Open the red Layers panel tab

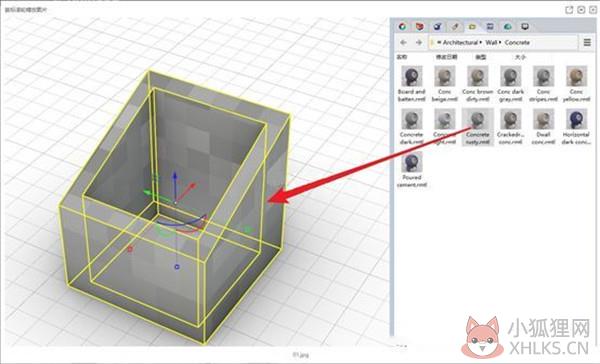pos(420,26)
